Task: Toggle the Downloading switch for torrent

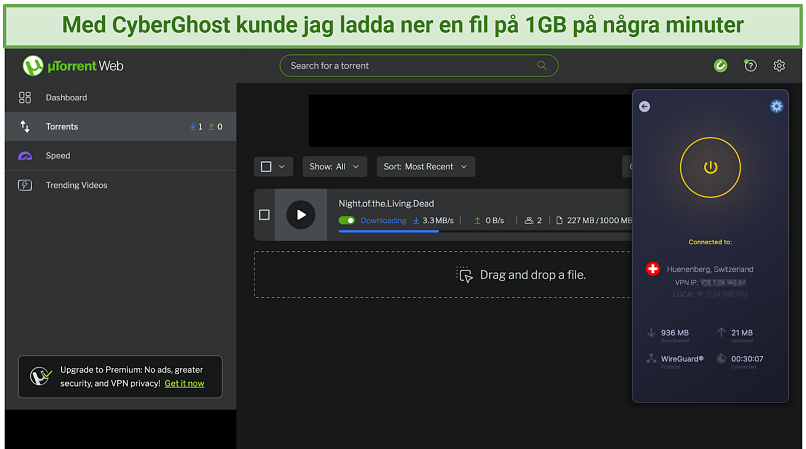Action: click(347, 220)
